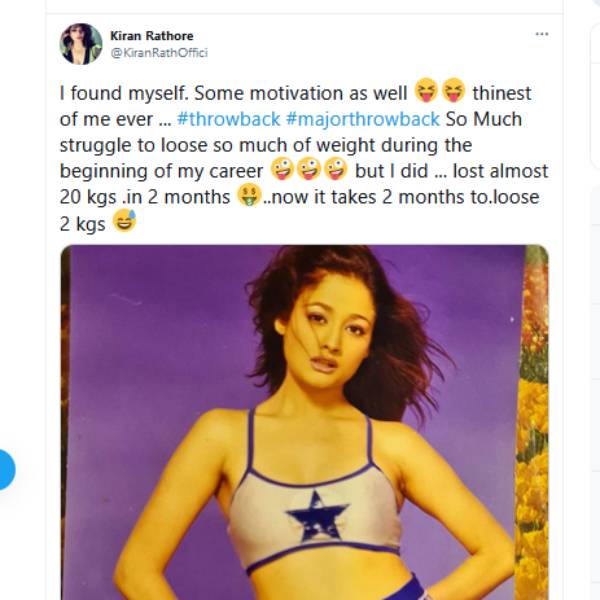This screenshot has width=600, height=600.
Task: Click the squinting-tongue emoji just before "thinest"
Action: [x=454, y=93]
